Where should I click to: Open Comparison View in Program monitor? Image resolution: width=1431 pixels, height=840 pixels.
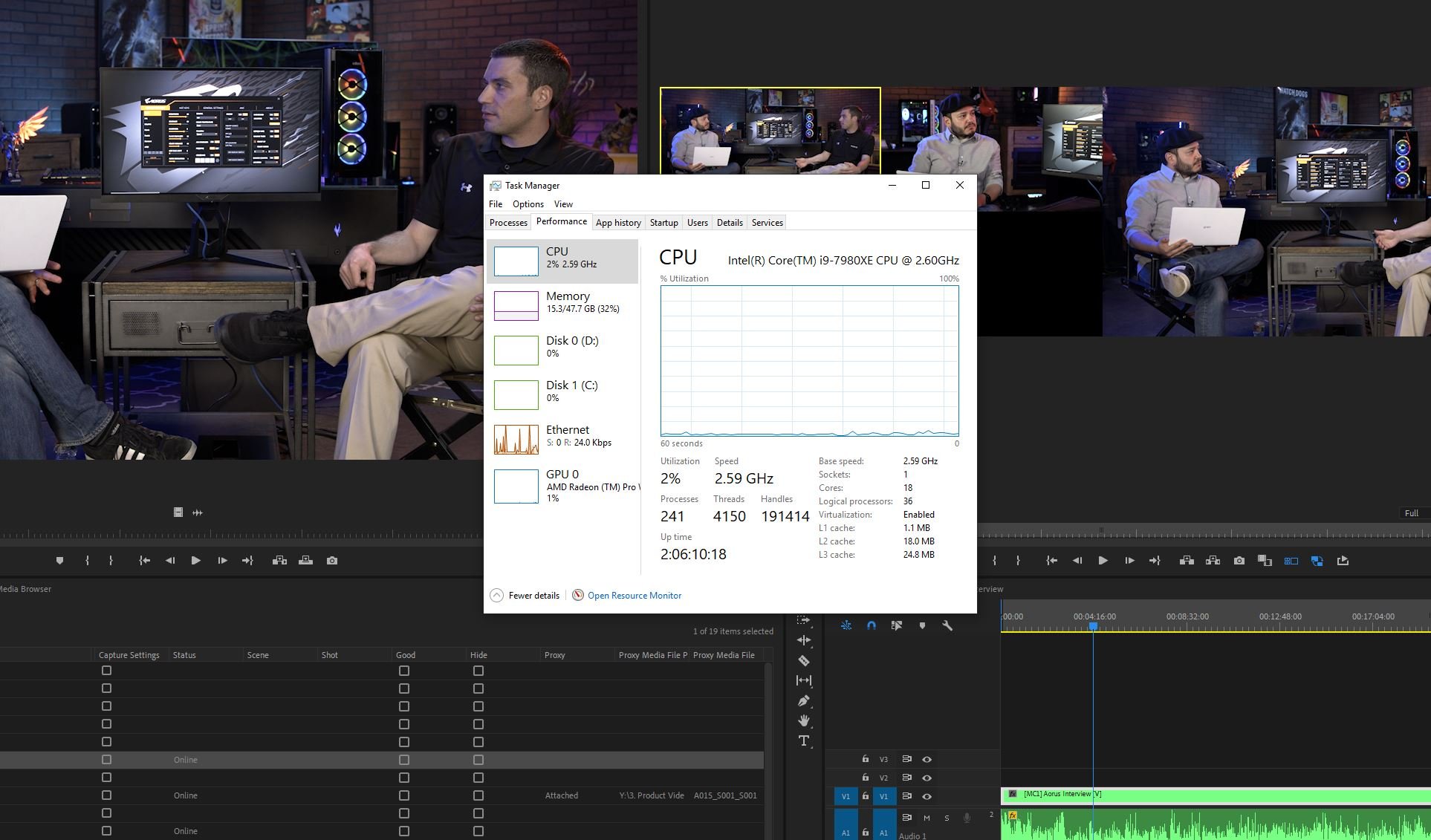pos(1265,561)
